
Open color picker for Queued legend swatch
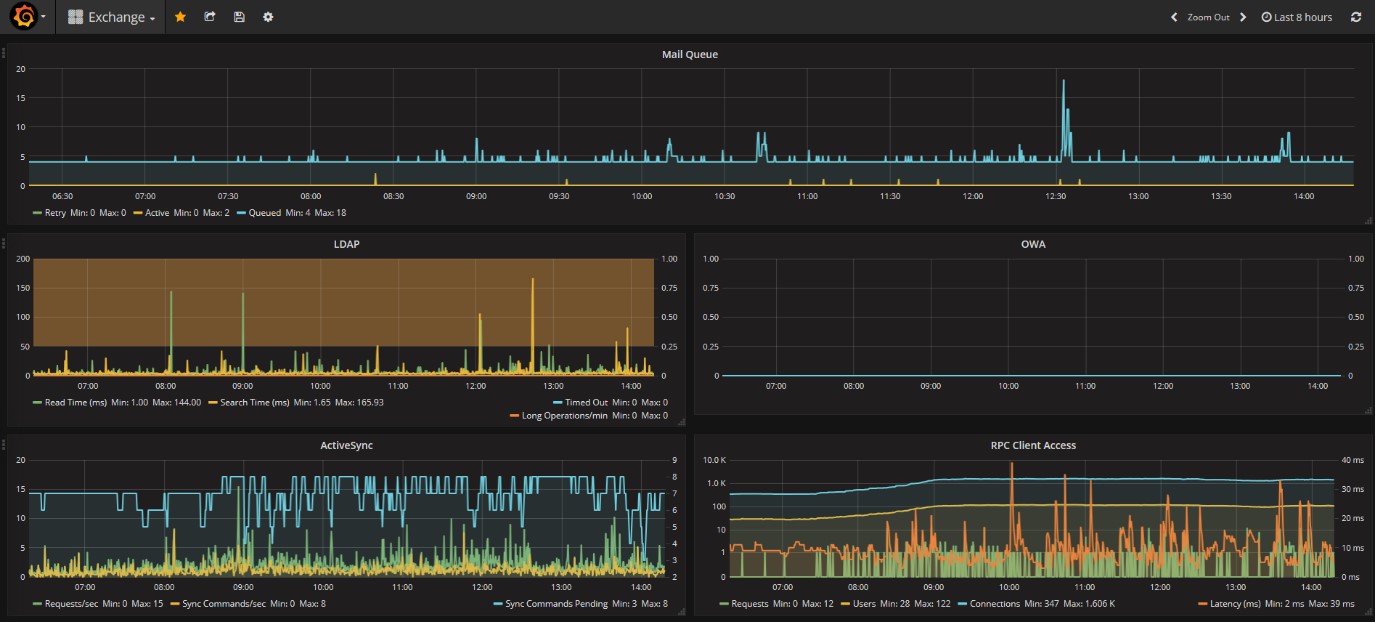tap(241, 213)
